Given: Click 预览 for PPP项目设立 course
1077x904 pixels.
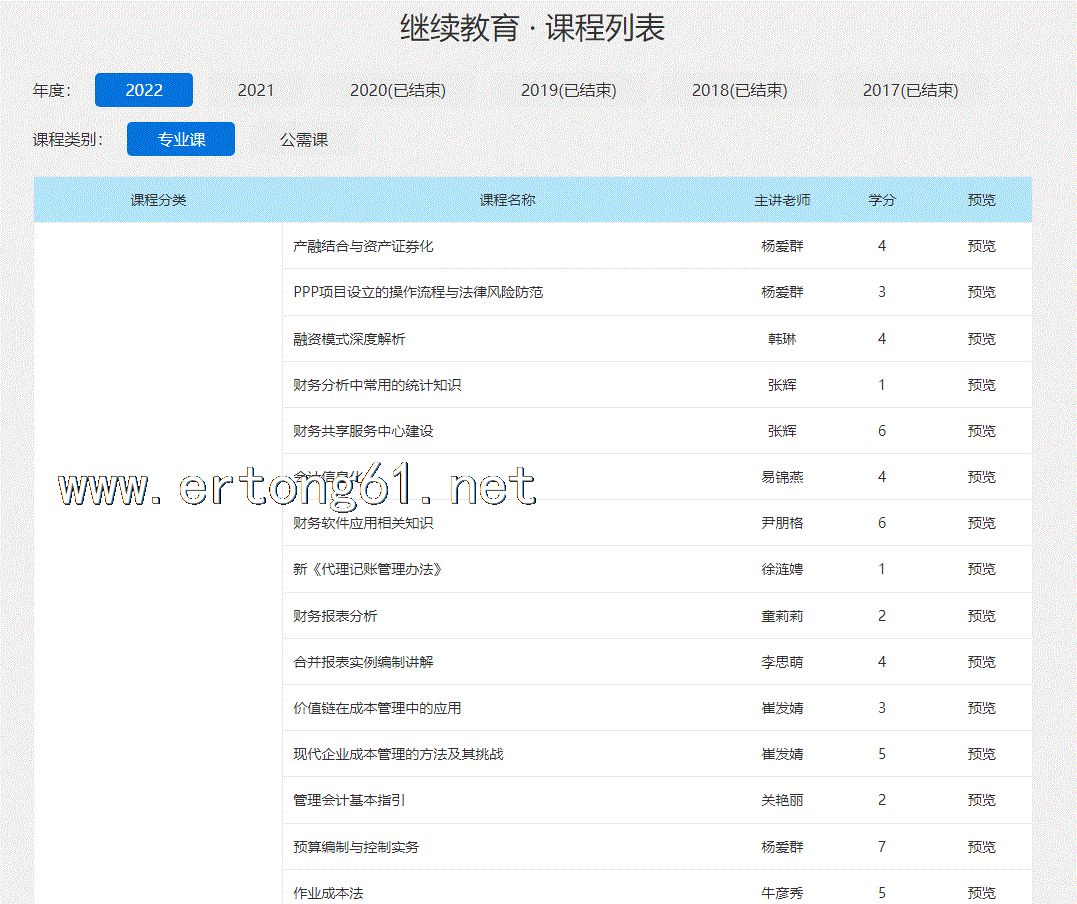Looking at the screenshot, I should coord(981,292).
